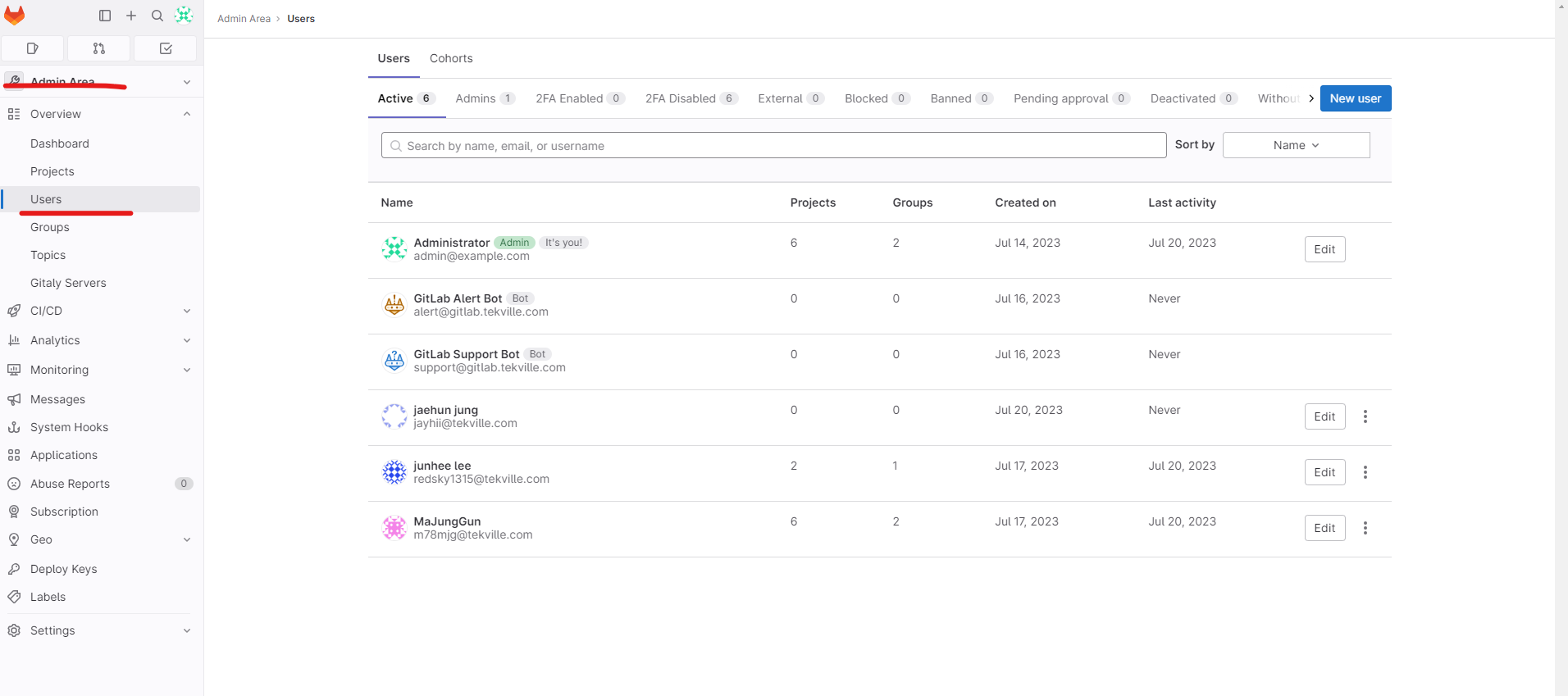Click the Settings gear icon
This screenshot has width=1568, height=696.
(x=14, y=630)
